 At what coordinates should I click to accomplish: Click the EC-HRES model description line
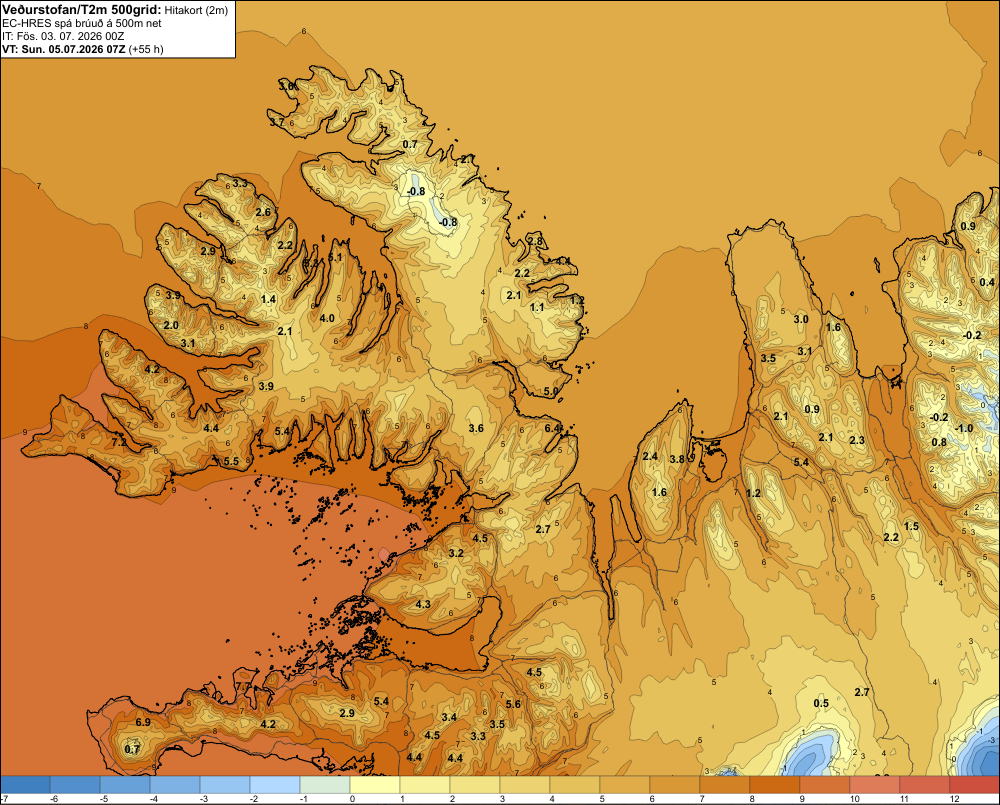(x=82, y=23)
